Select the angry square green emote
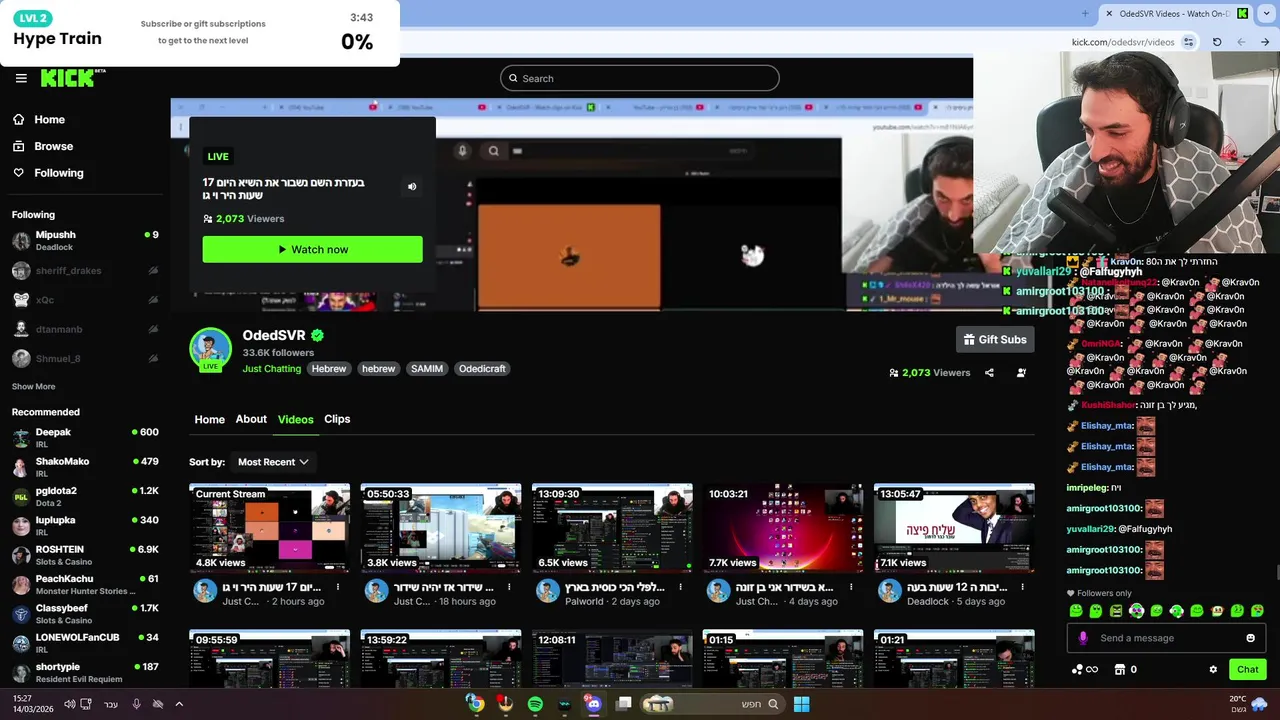This screenshot has height=720, width=1280. click(x=1116, y=611)
